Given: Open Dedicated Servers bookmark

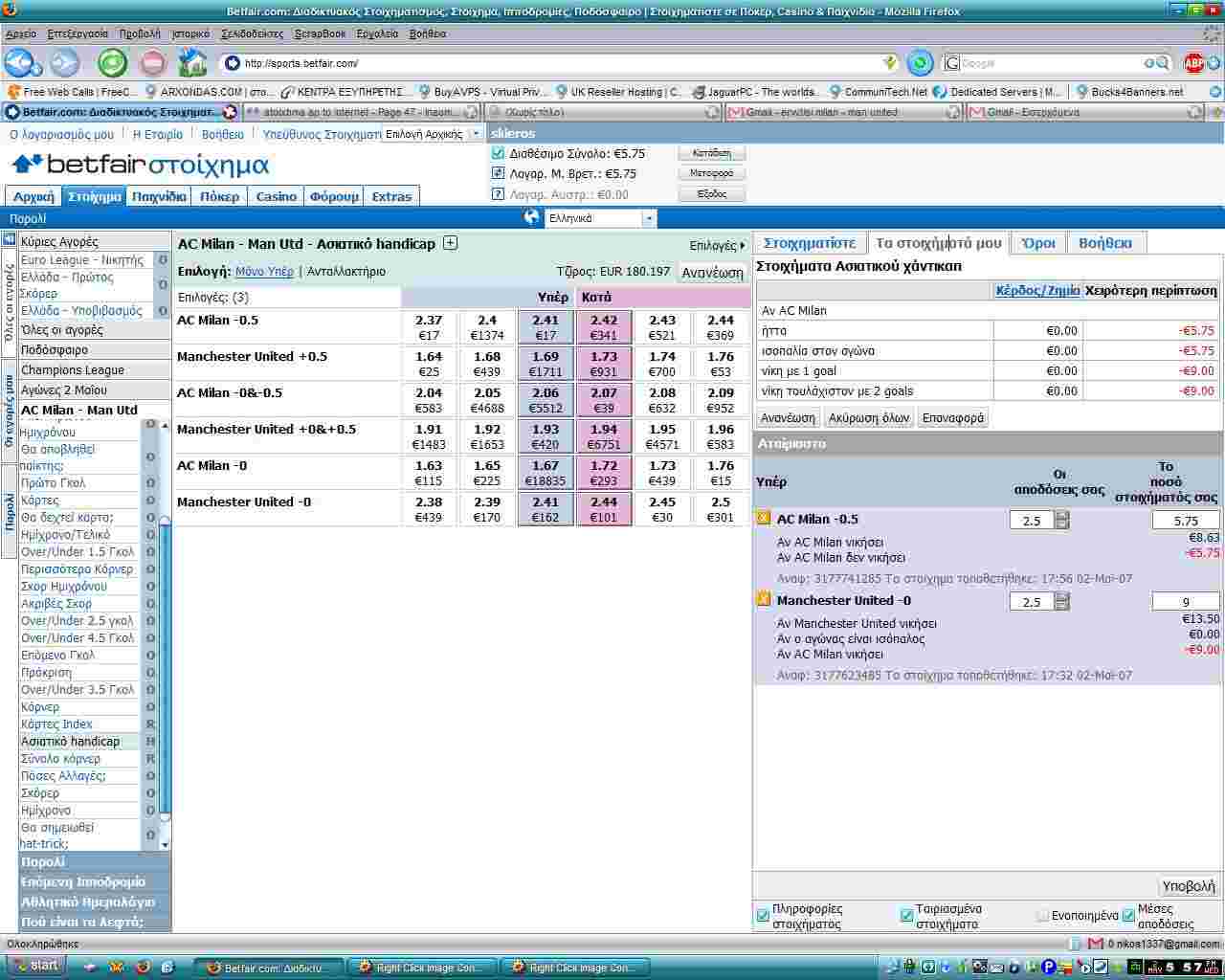Looking at the screenshot, I should [998, 92].
